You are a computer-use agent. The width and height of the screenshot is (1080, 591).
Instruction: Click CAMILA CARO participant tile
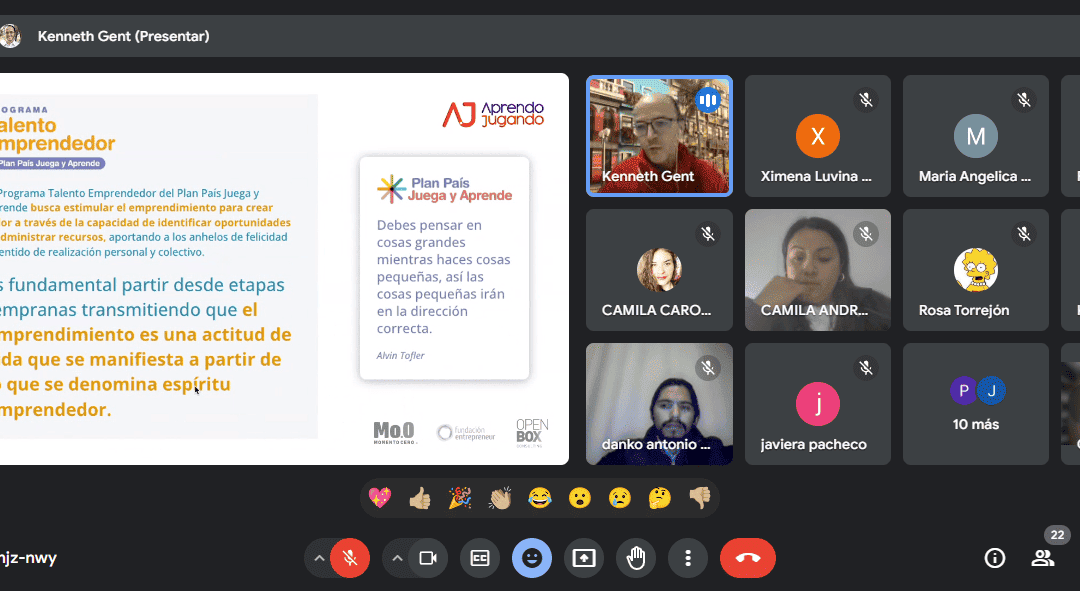click(x=659, y=270)
